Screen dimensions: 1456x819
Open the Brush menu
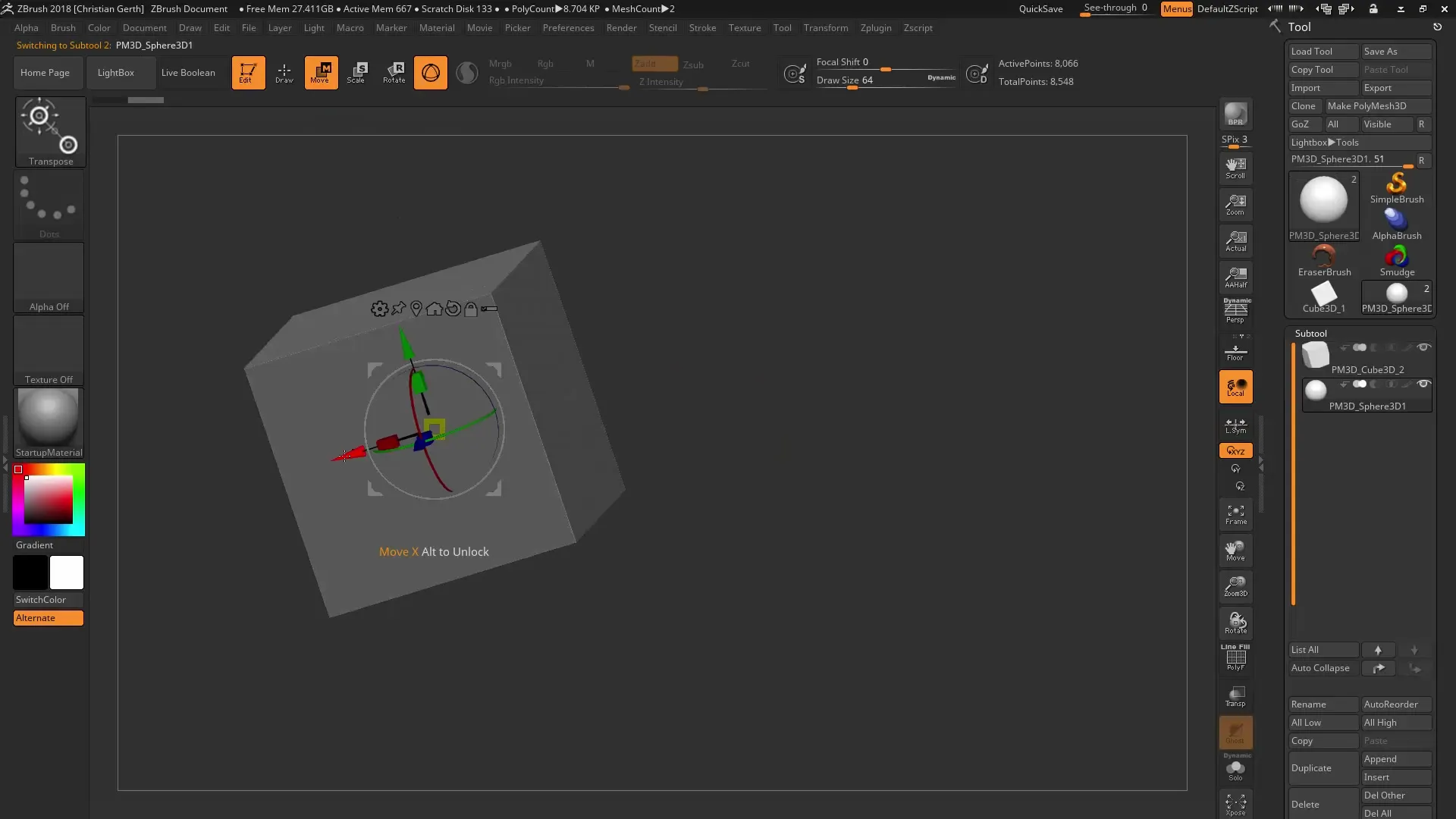pyautogui.click(x=63, y=28)
